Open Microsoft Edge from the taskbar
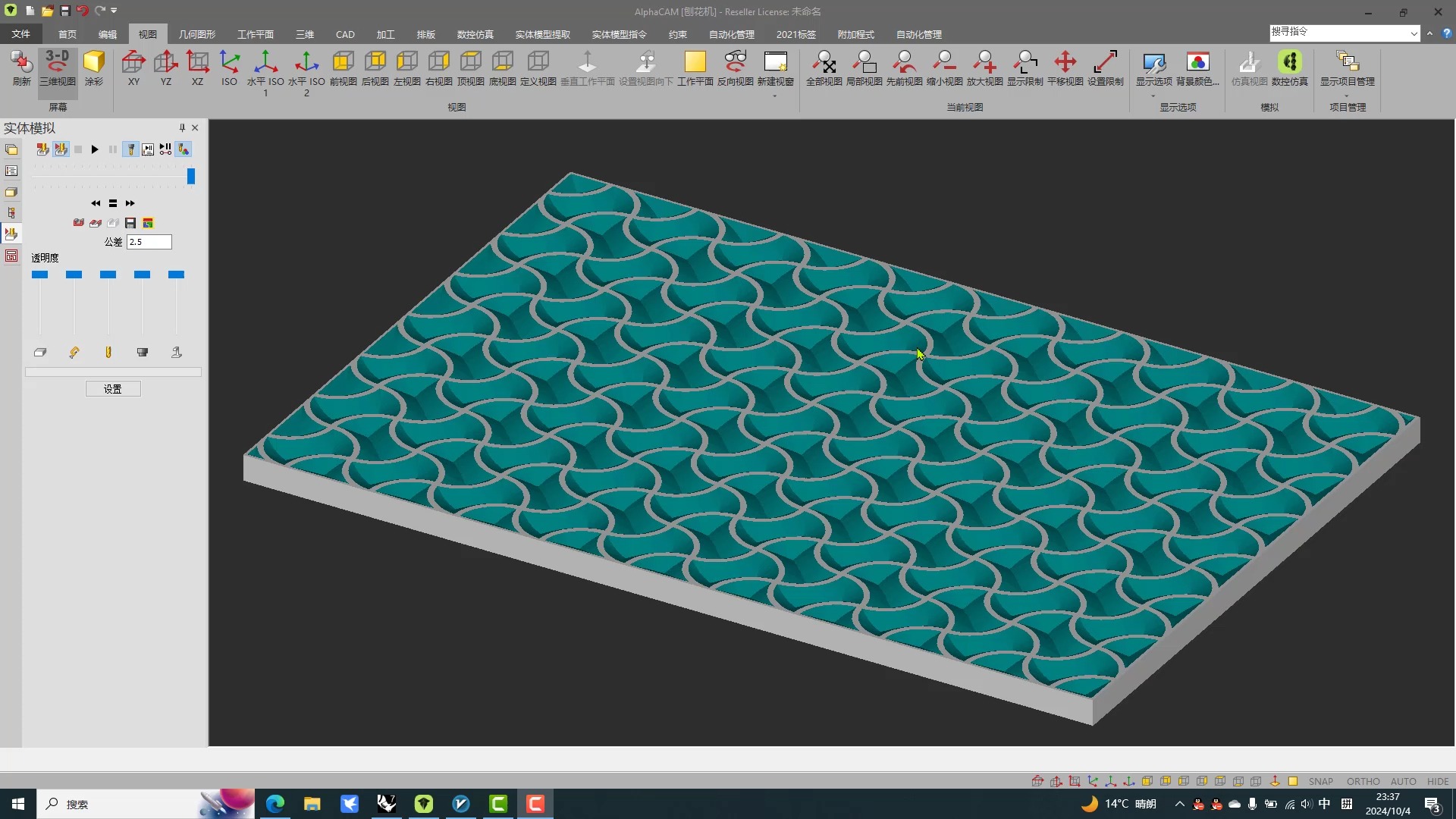1456x819 pixels. click(x=275, y=804)
